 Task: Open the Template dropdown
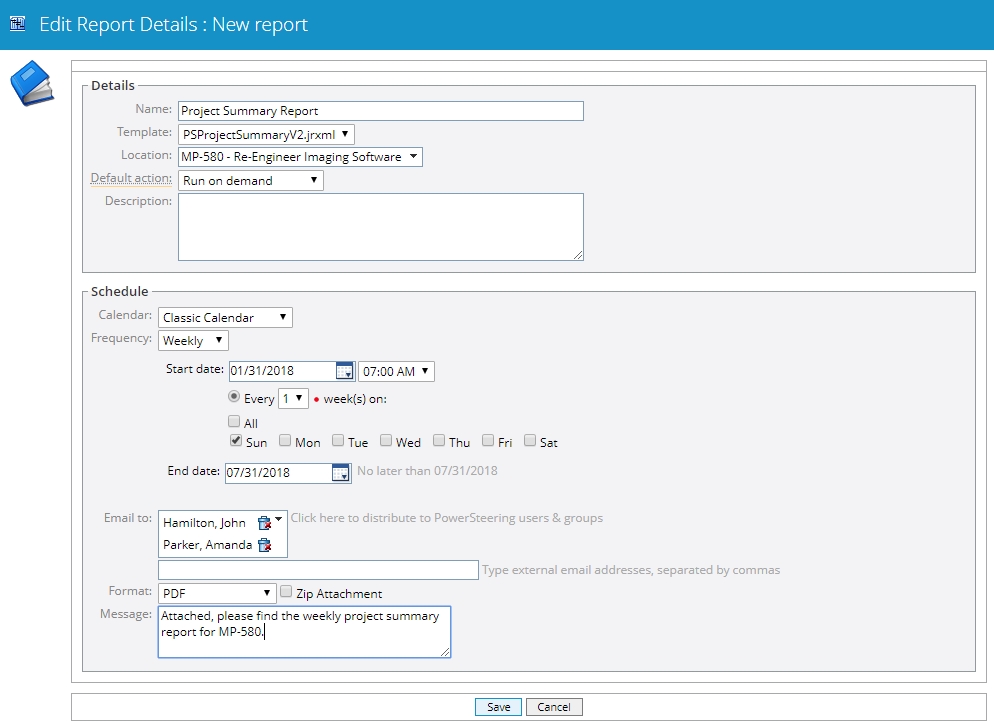[x=266, y=134]
